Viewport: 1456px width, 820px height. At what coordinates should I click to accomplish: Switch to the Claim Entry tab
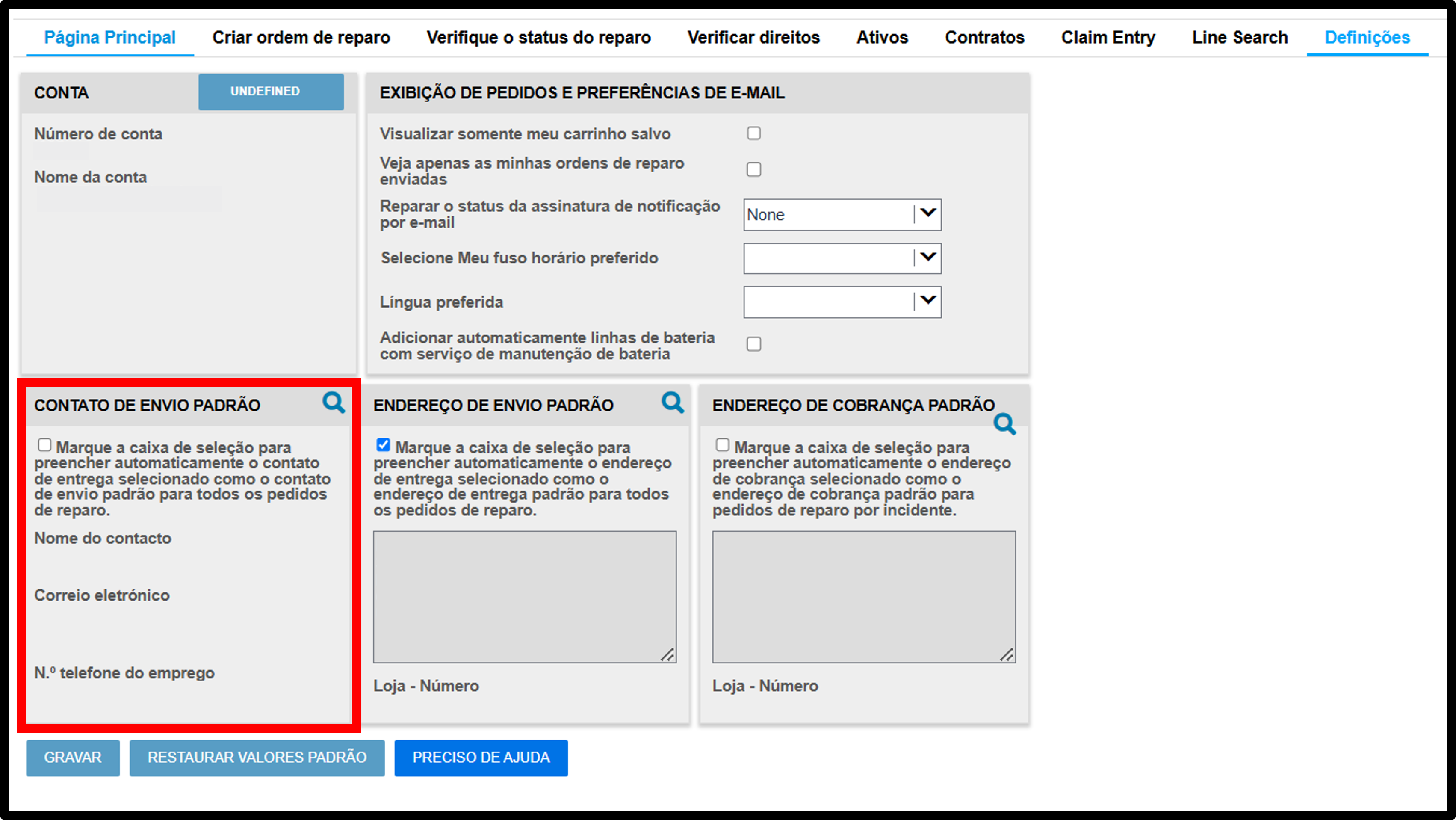pyautogui.click(x=1108, y=37)
